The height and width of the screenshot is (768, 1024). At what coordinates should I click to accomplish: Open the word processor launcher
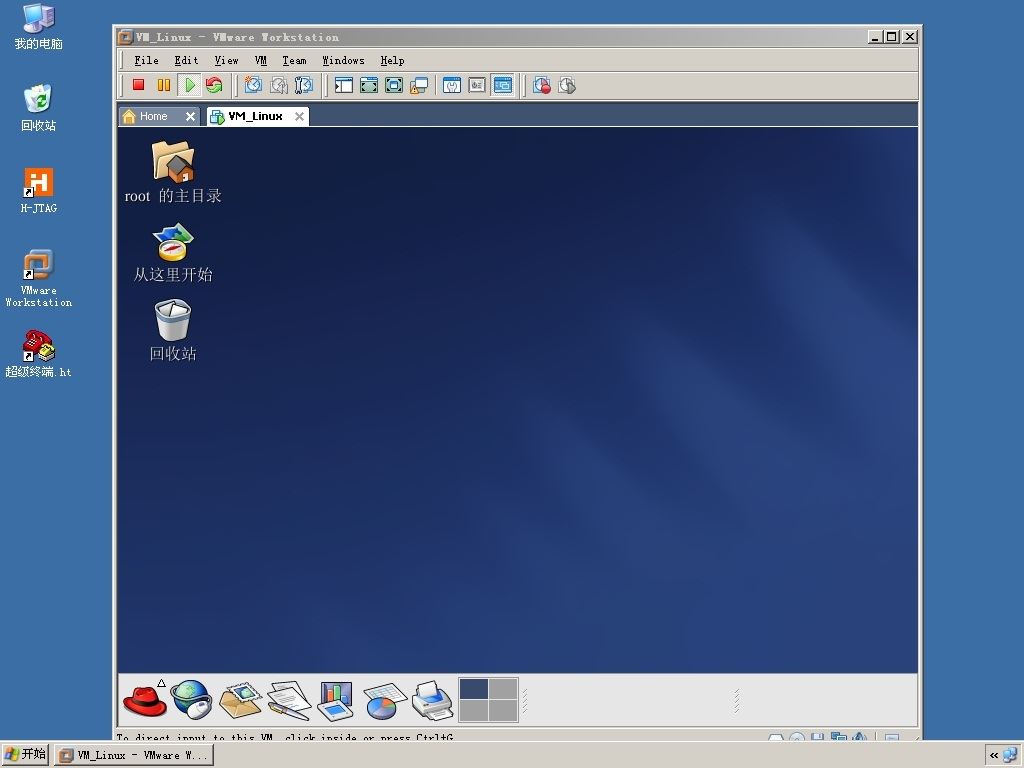pyautogui.click(x=288, y=700)
